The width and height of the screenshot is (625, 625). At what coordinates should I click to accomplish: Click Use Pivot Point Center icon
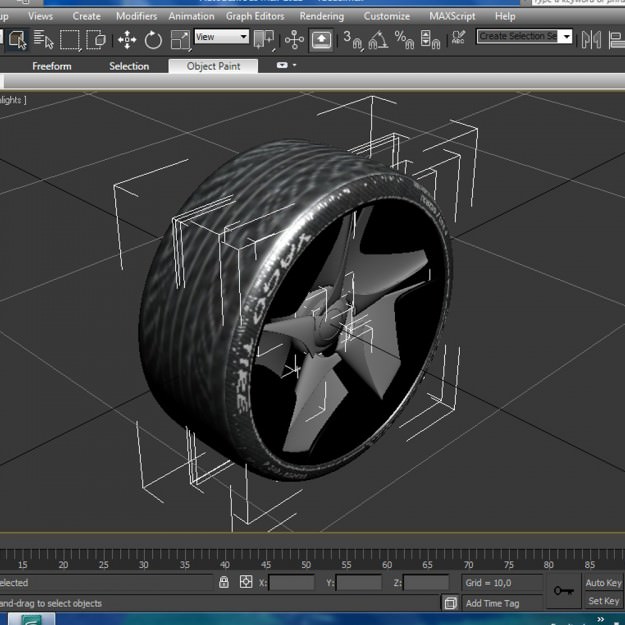point(264,40)
